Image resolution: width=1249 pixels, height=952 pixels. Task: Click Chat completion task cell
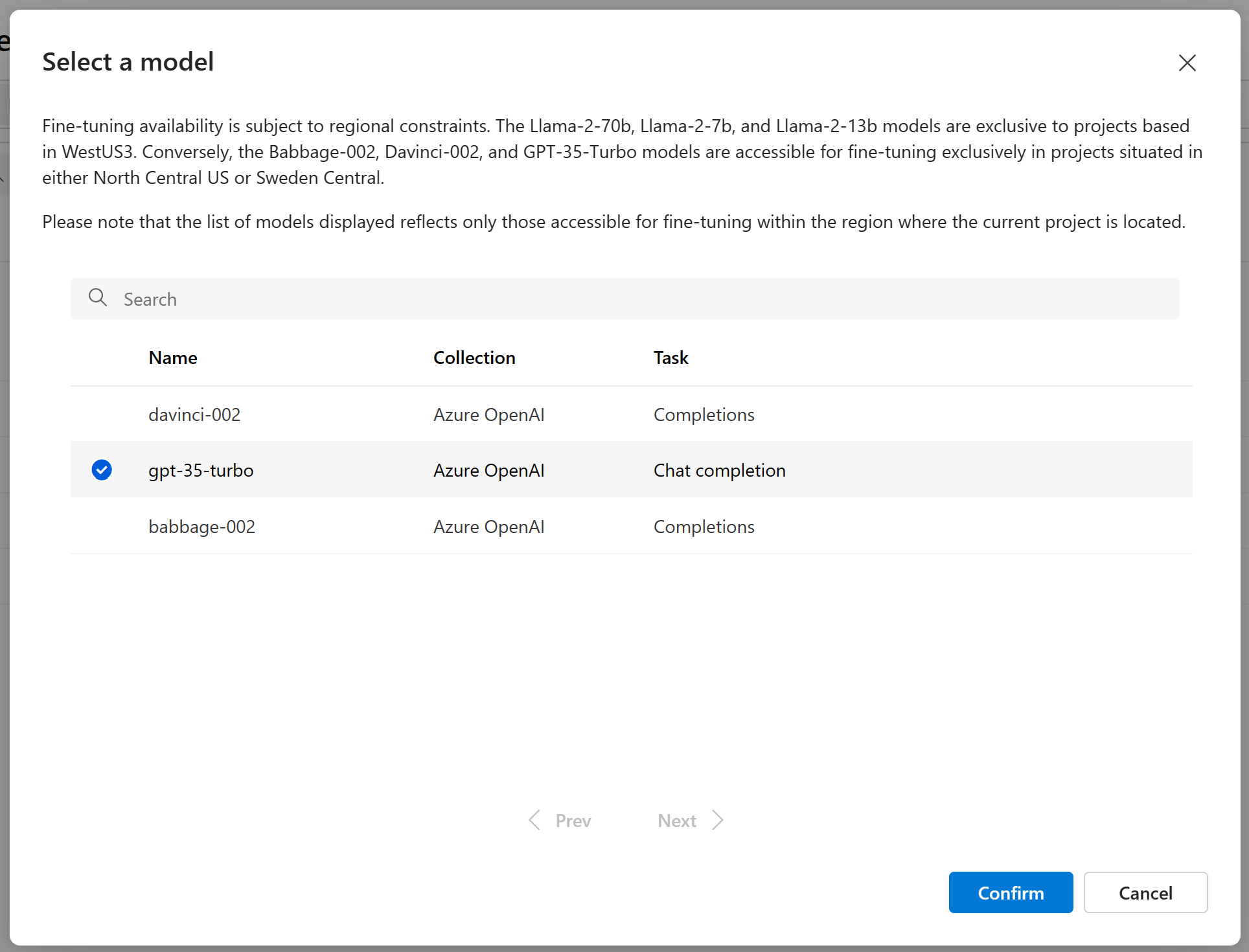719,470
